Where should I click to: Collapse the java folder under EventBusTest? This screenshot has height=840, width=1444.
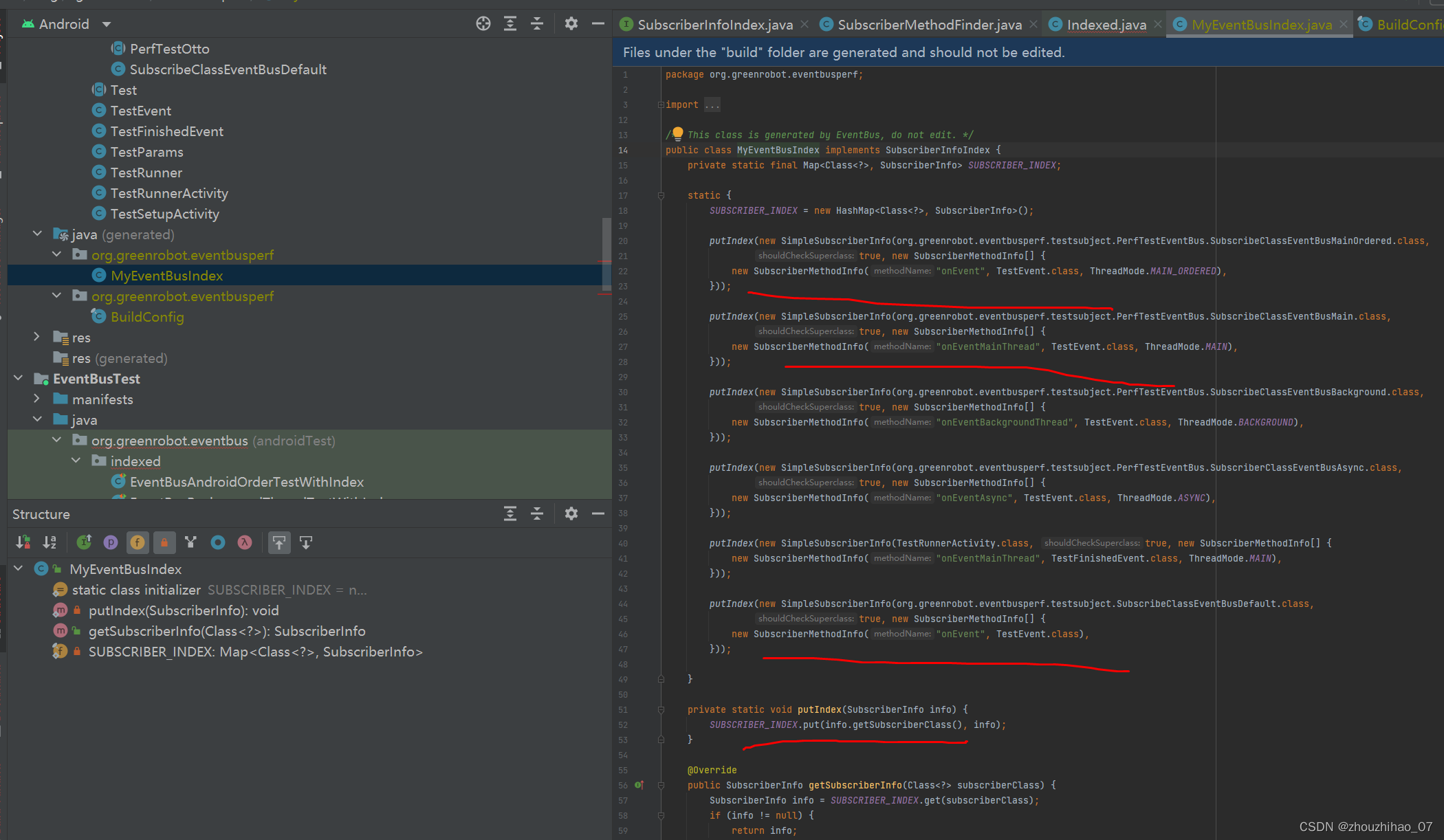[x=38, y=420]
